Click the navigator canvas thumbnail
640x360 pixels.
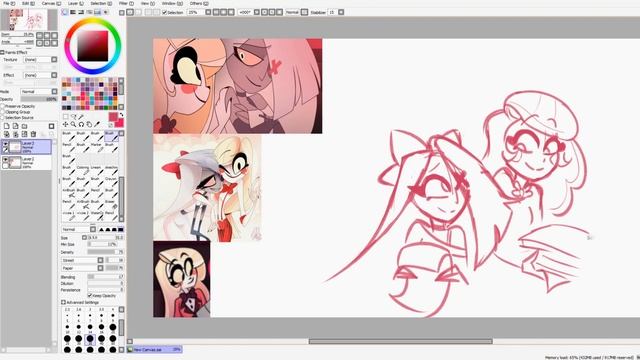pos(29,20)
